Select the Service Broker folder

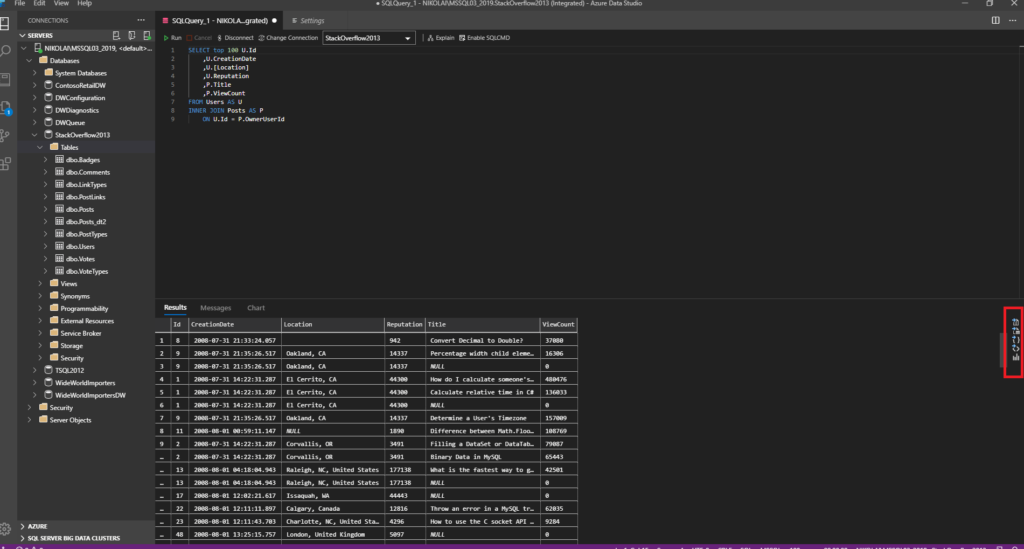pos(81,333)
